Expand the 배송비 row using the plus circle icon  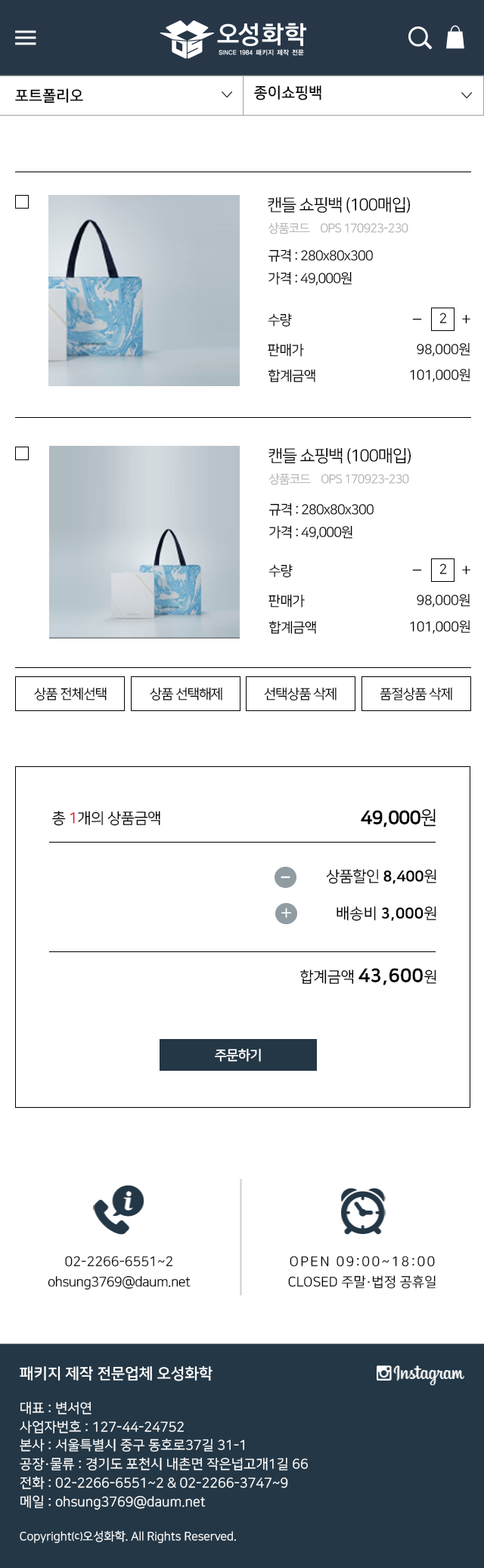285,913
